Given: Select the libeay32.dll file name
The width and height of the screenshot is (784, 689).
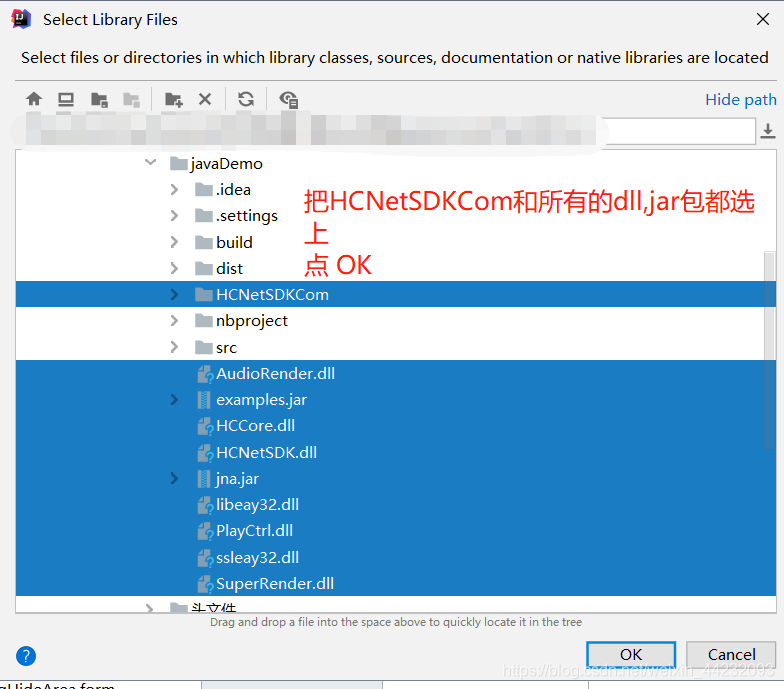Looking at the screenshot, I should (258, 505).
